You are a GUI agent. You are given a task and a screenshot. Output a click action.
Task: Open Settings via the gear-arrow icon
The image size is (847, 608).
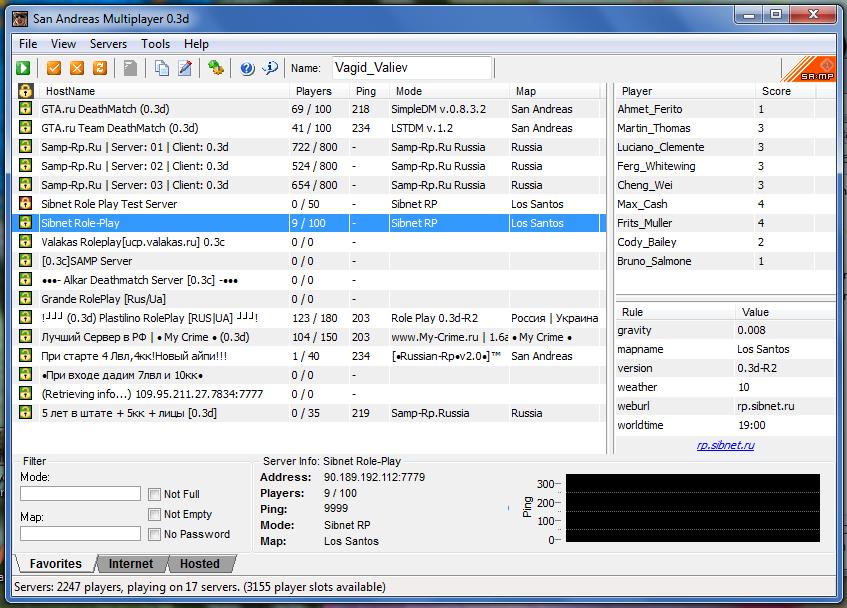point(216,68)
